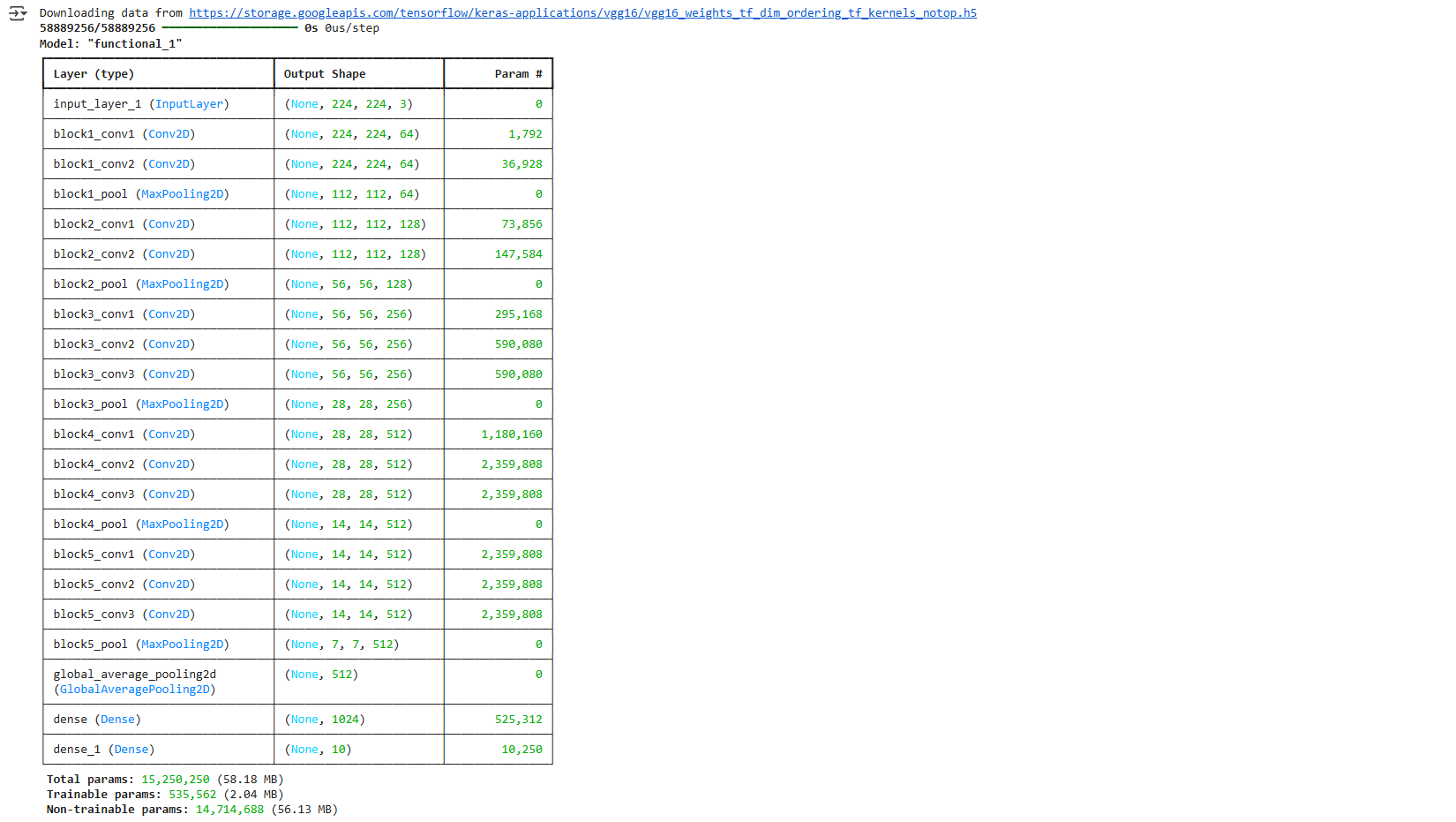Click the Trainable params value 535,562

(192, 795)
